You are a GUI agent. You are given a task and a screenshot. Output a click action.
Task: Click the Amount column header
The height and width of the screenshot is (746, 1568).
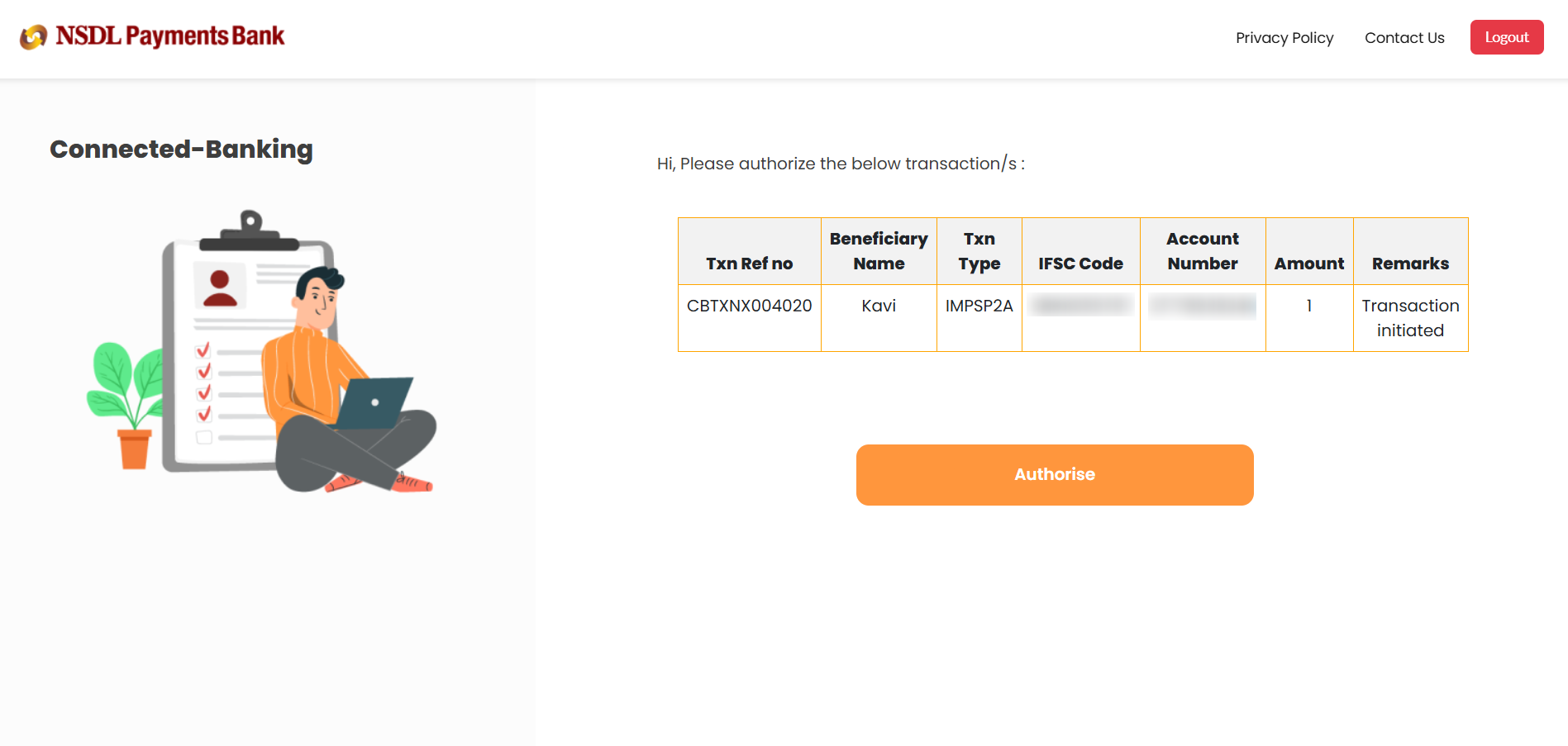click(x=1308, y=264)
